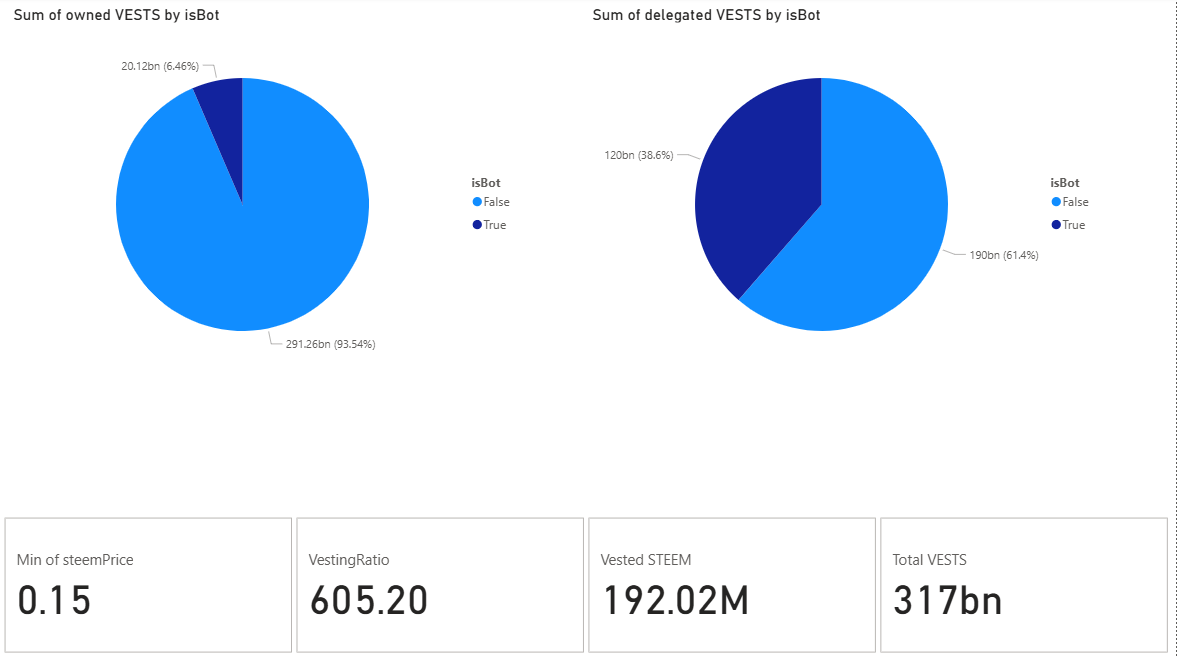Click the isBot legend header of delegated chart
This screenshot has width=1177, height=657.
(x=1064, y=182)
